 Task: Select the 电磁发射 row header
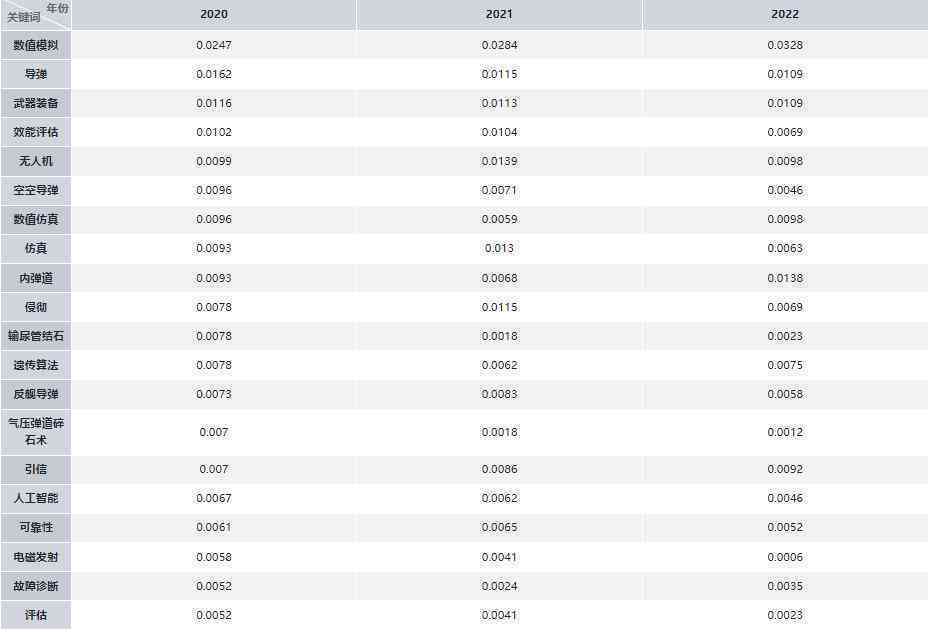(x=36, y=557)
